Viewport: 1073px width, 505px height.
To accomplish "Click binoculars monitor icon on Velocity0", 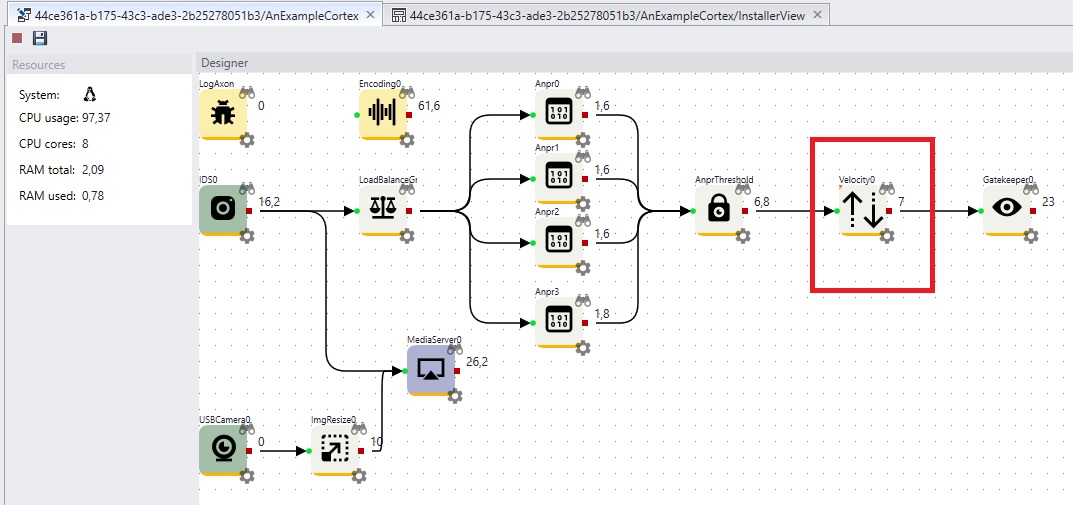I will [887, 187].
